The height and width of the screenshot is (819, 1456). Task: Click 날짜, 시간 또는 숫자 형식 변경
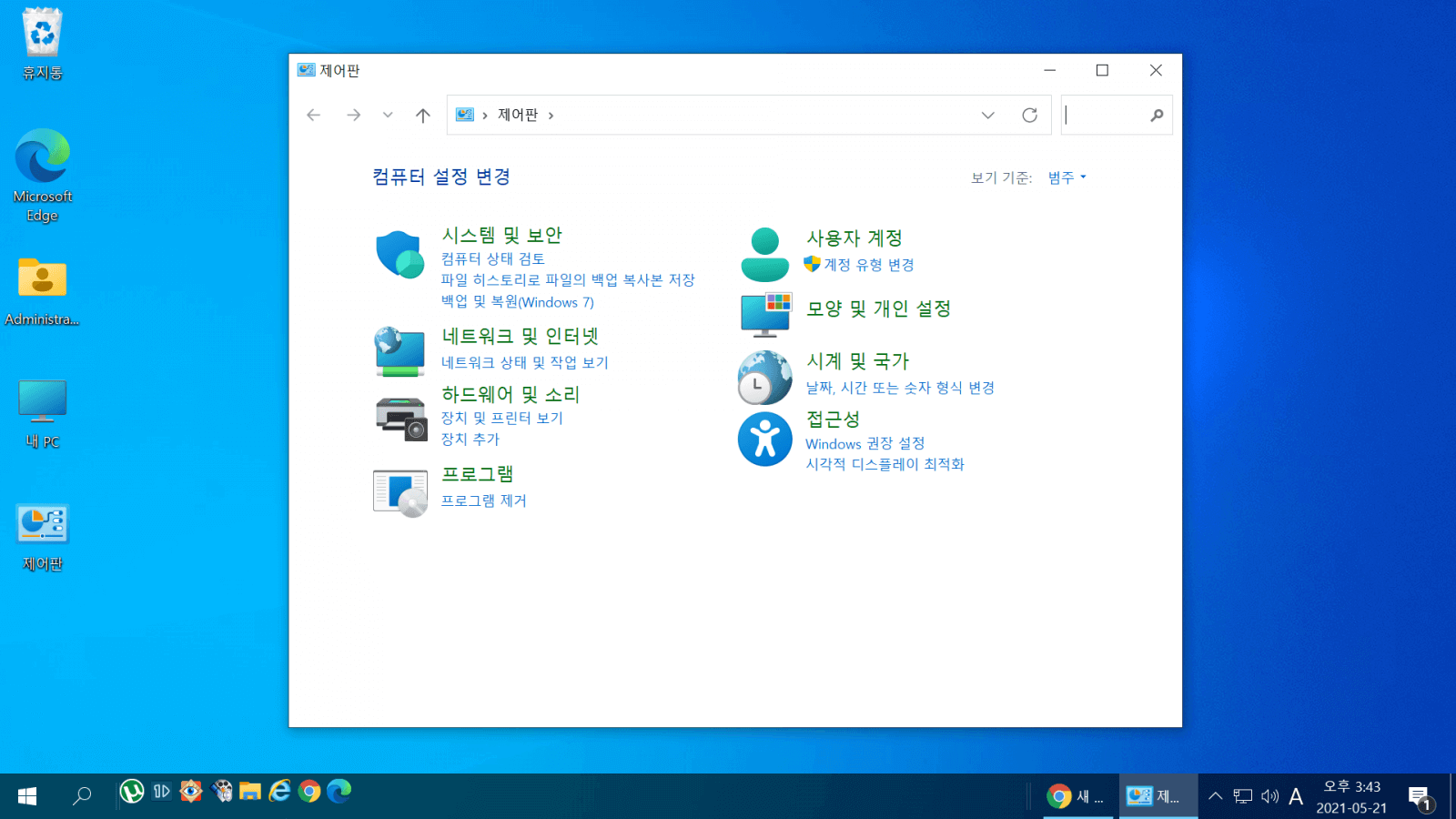pyautogui.click(x=900, y=388)
